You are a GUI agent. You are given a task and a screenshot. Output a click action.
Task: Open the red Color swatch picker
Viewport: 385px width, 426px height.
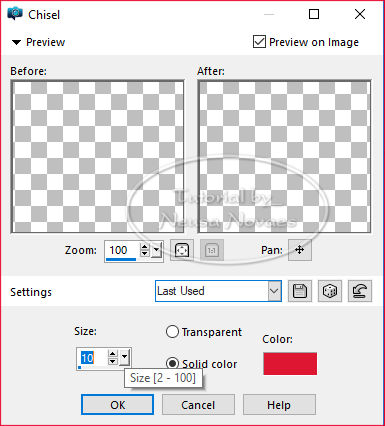point(290,363)
